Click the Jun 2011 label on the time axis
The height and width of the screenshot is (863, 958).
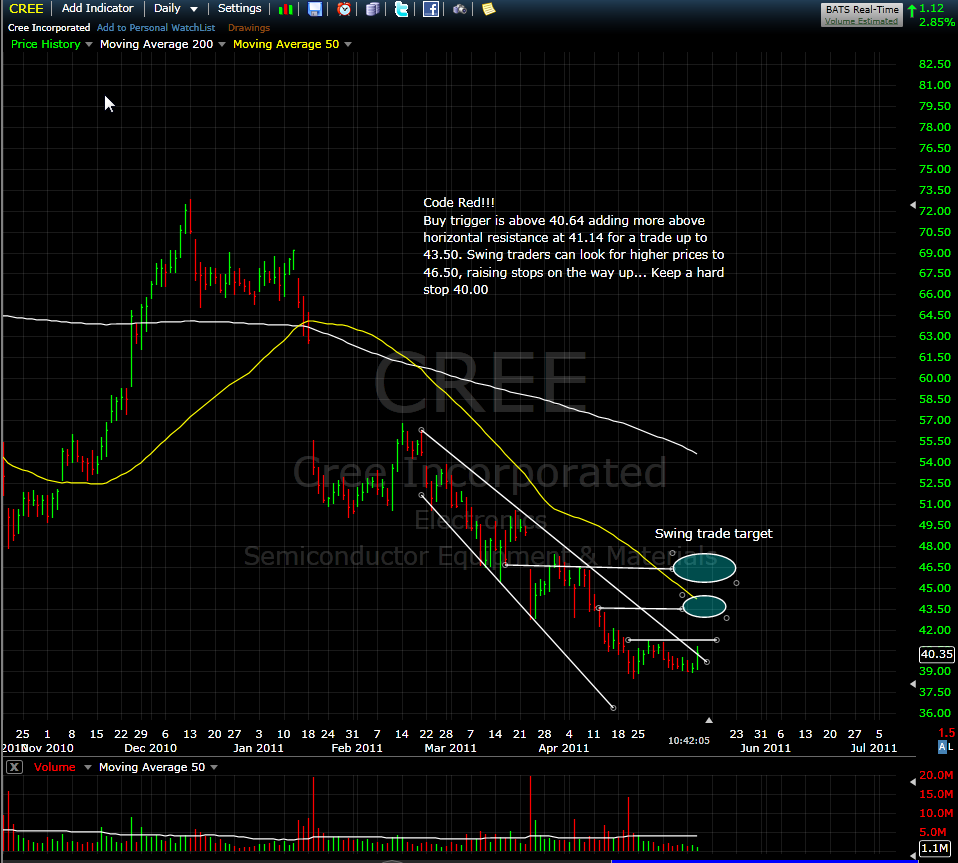point(765,748)
